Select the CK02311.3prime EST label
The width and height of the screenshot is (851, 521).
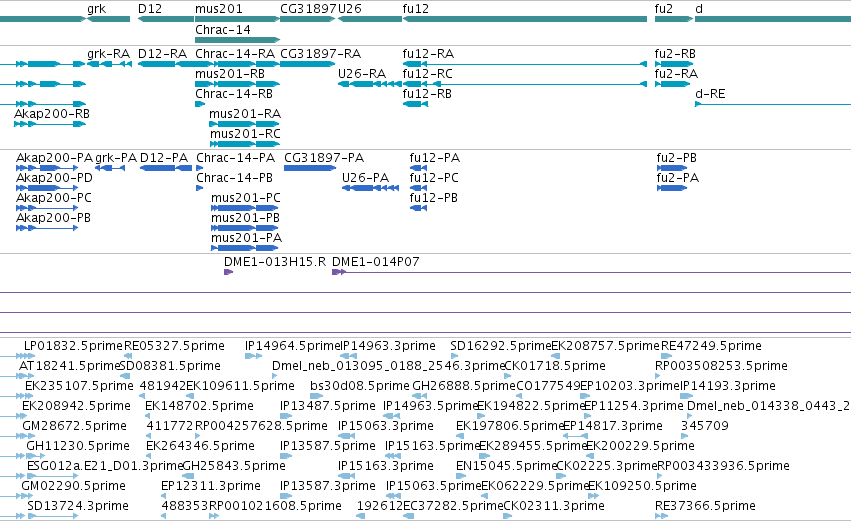tap(554, 506)
